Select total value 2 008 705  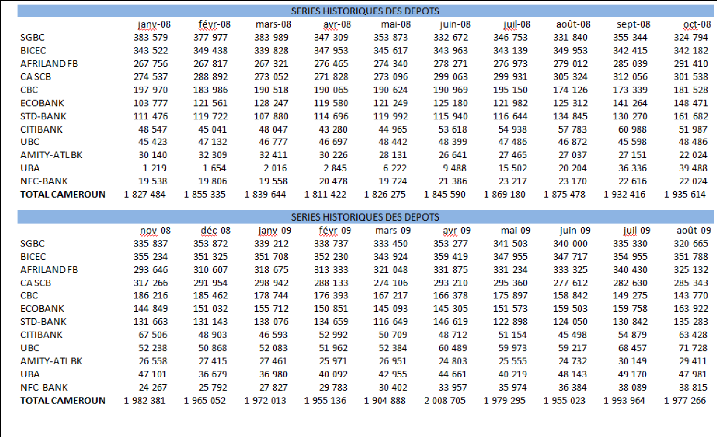coord(444,401)
